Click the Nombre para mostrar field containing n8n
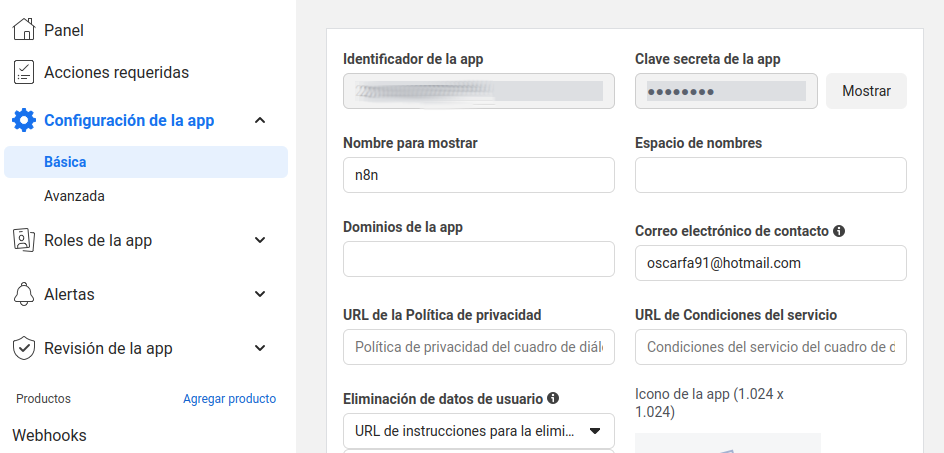 pyautogui.click(x=479, y=175)
